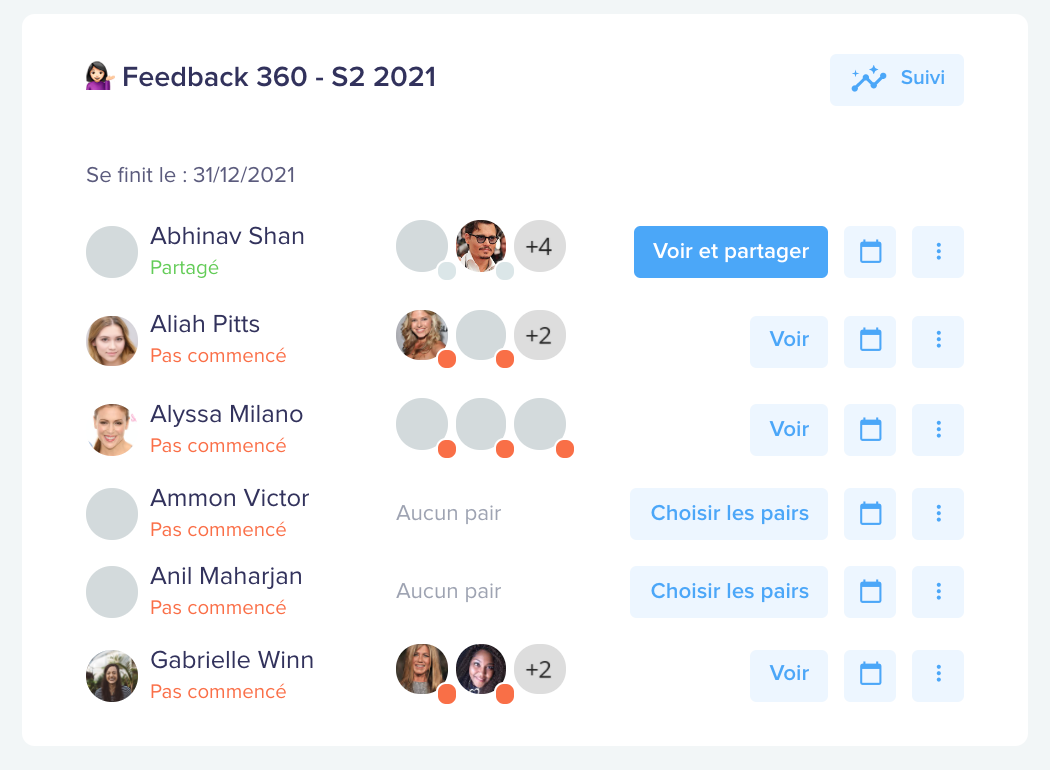
Task: Open three-dot menu for Abhinav Shan
Action: (938, 252)
